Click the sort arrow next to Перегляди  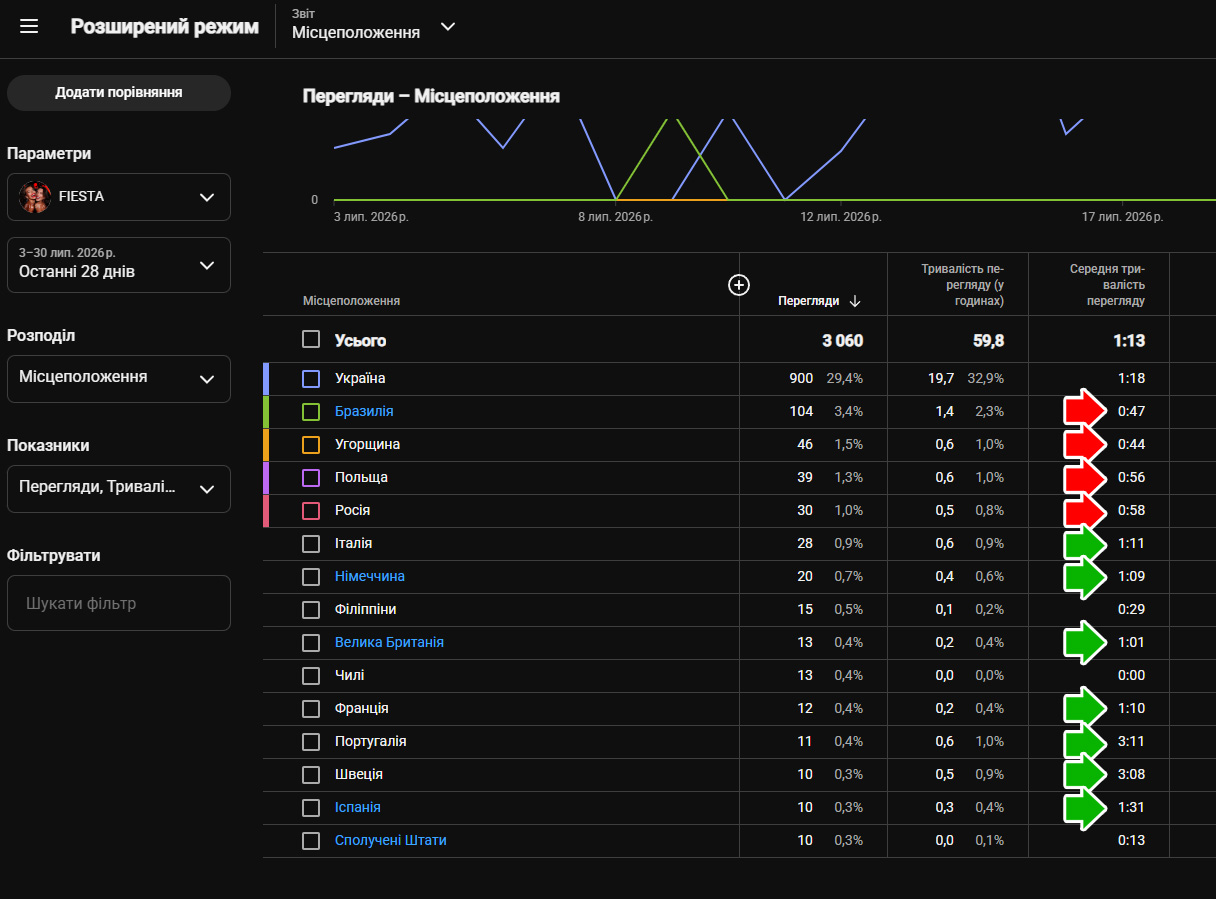(x=855, y=301)
